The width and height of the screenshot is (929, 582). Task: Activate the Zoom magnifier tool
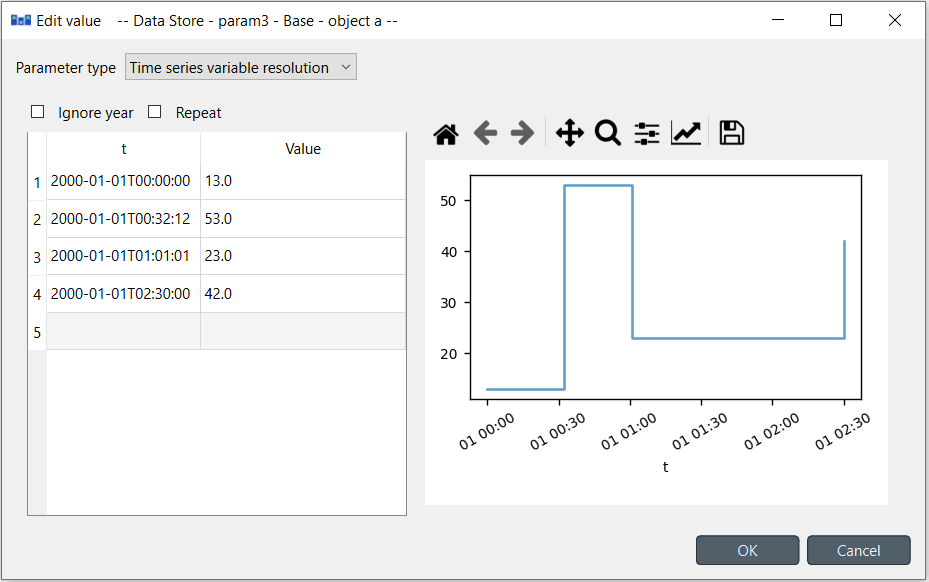608,133
